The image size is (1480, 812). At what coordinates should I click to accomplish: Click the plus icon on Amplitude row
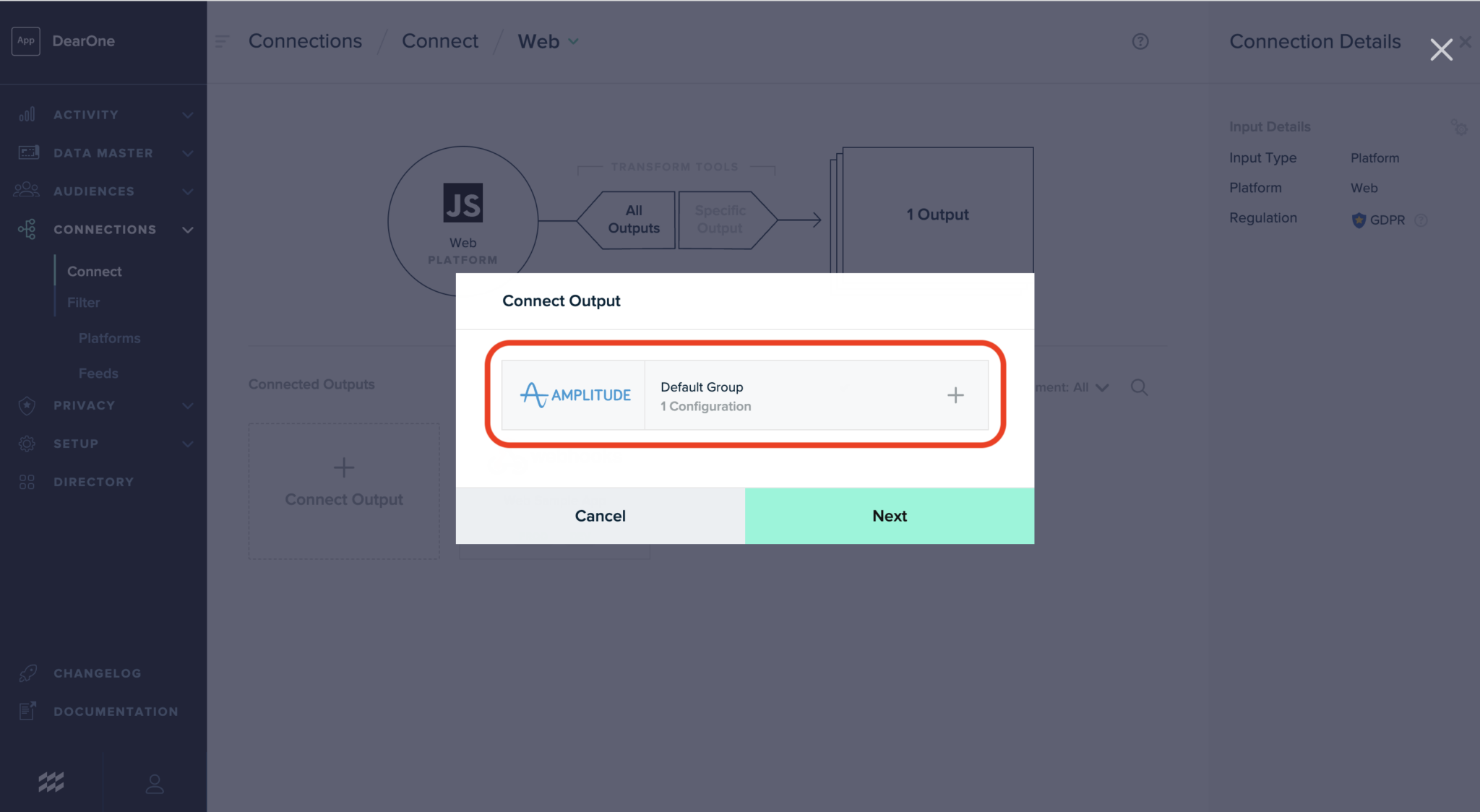coord(955,395)
